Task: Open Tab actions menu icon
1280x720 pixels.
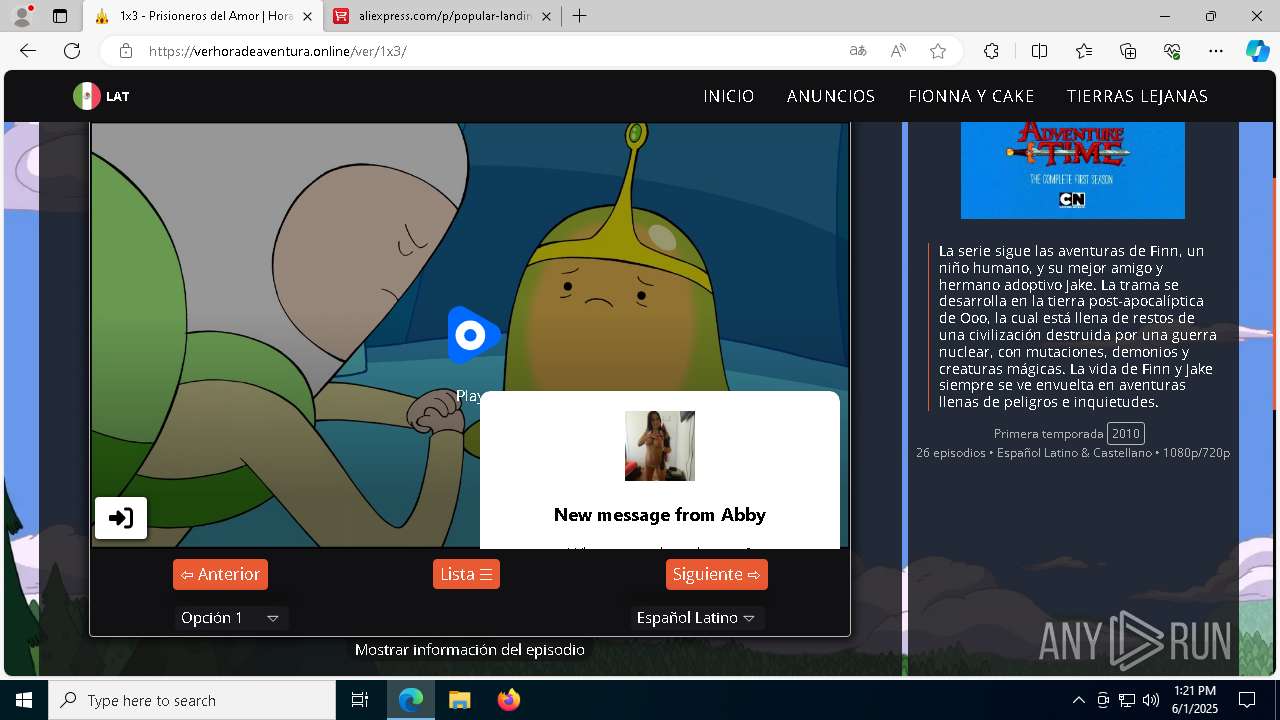Action: [x=60, y=16]
